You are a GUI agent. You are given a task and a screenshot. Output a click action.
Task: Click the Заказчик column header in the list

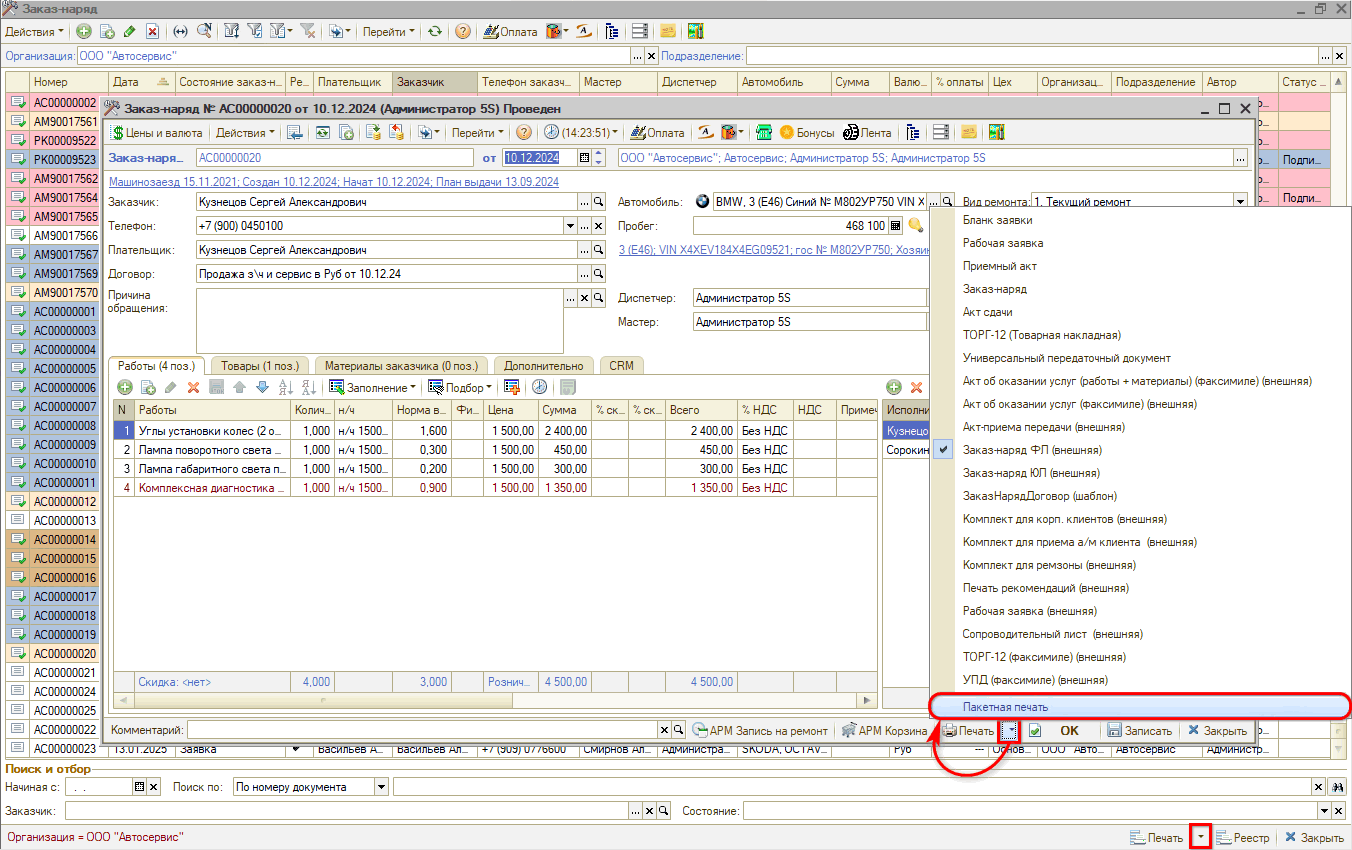click(434, 82)
